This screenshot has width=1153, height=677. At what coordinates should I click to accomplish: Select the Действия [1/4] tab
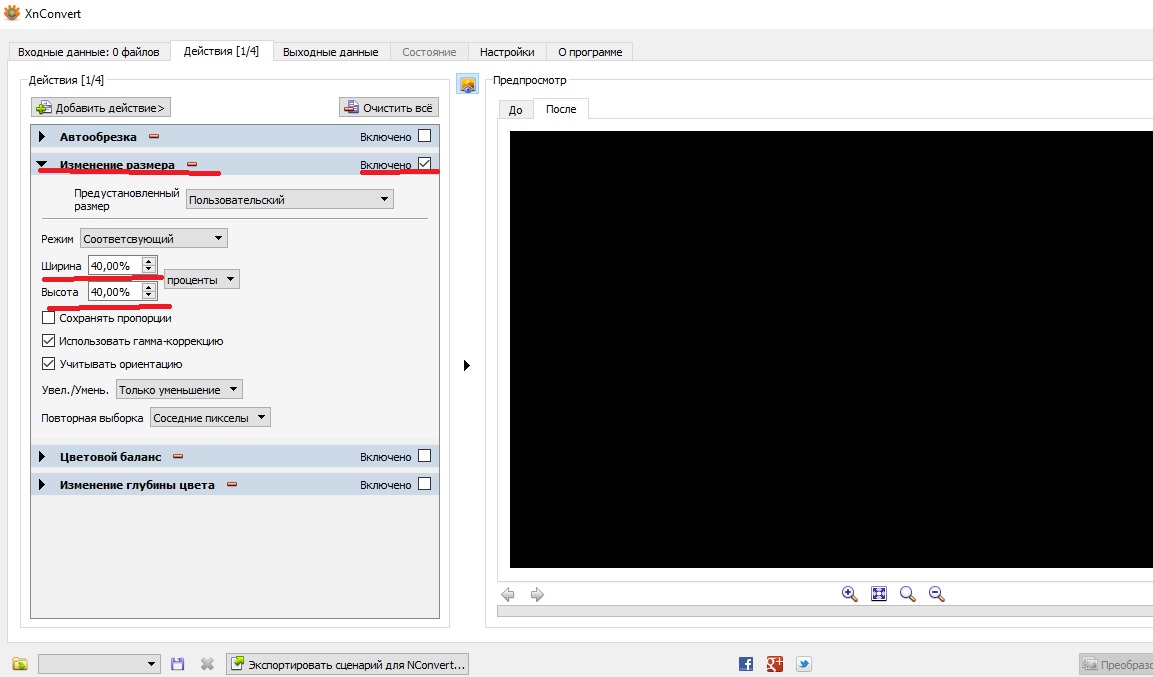221,51
